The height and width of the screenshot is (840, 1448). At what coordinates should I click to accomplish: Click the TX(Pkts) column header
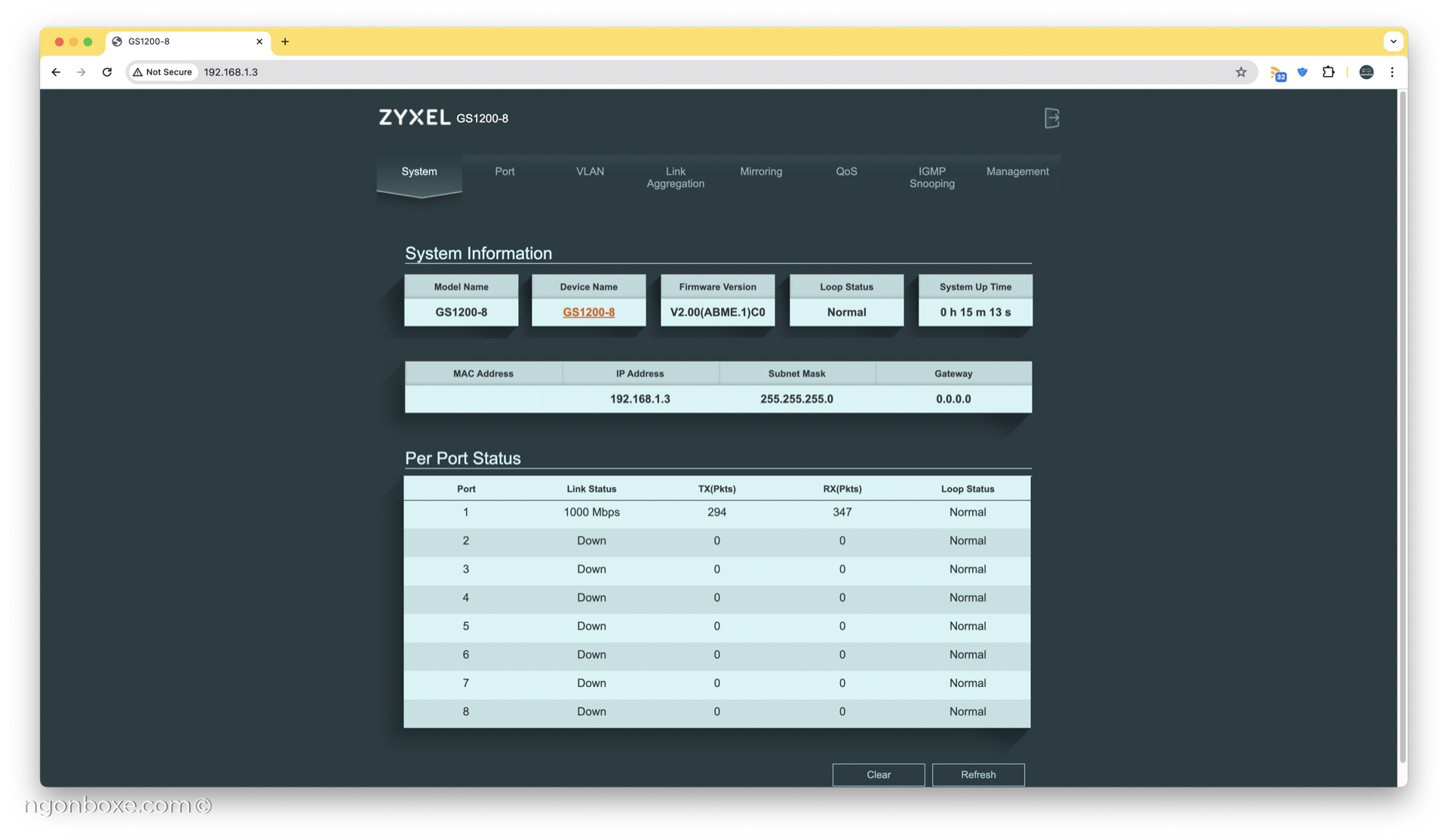pos(716,489)
